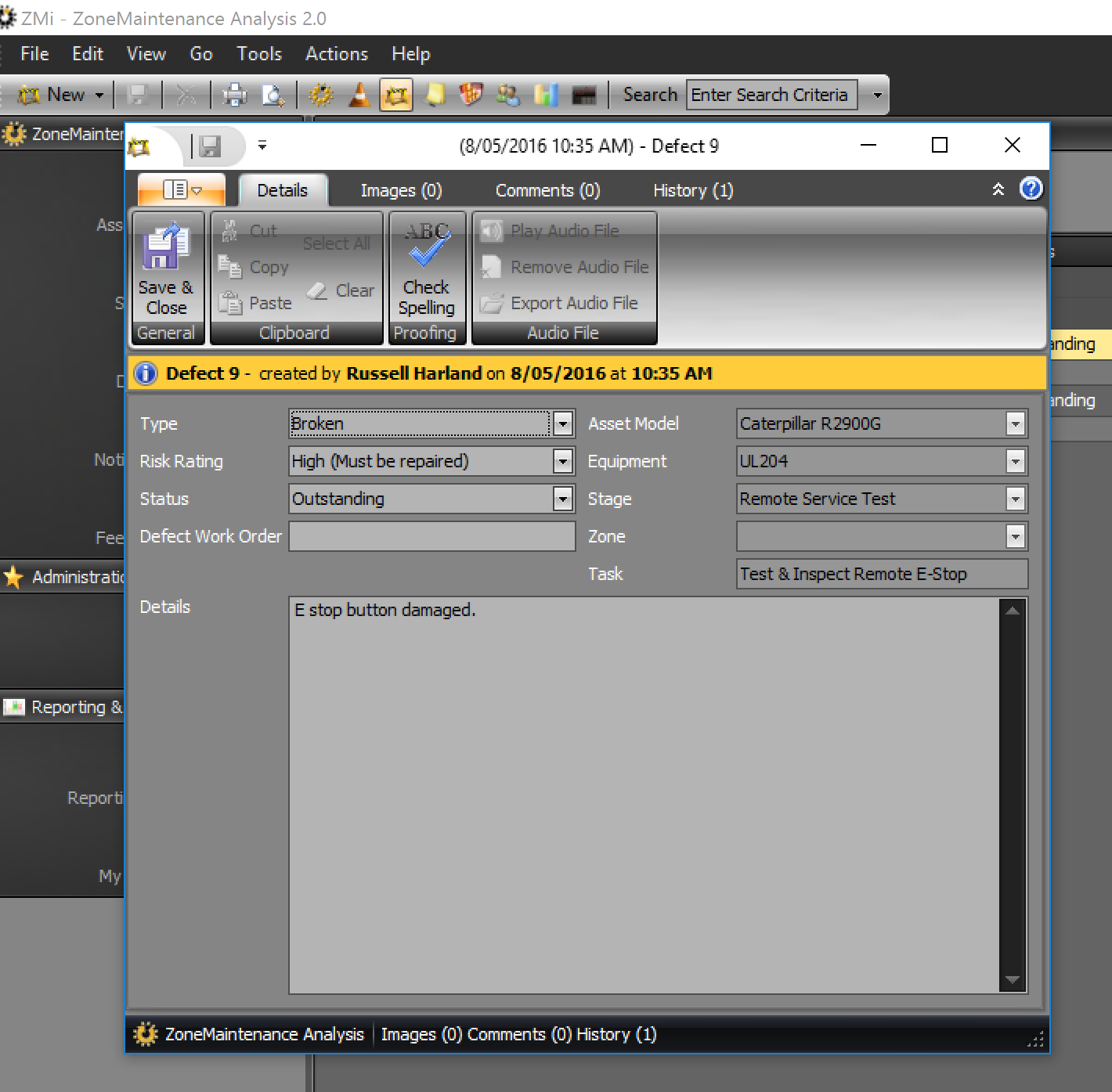1112x1092 pixels.
Task: Click the greyed save icon in main toolbar
Action: point(139,96)
